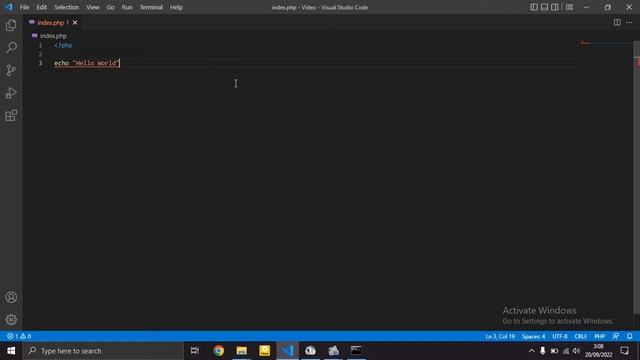Click the microphone tray icon

542,351
